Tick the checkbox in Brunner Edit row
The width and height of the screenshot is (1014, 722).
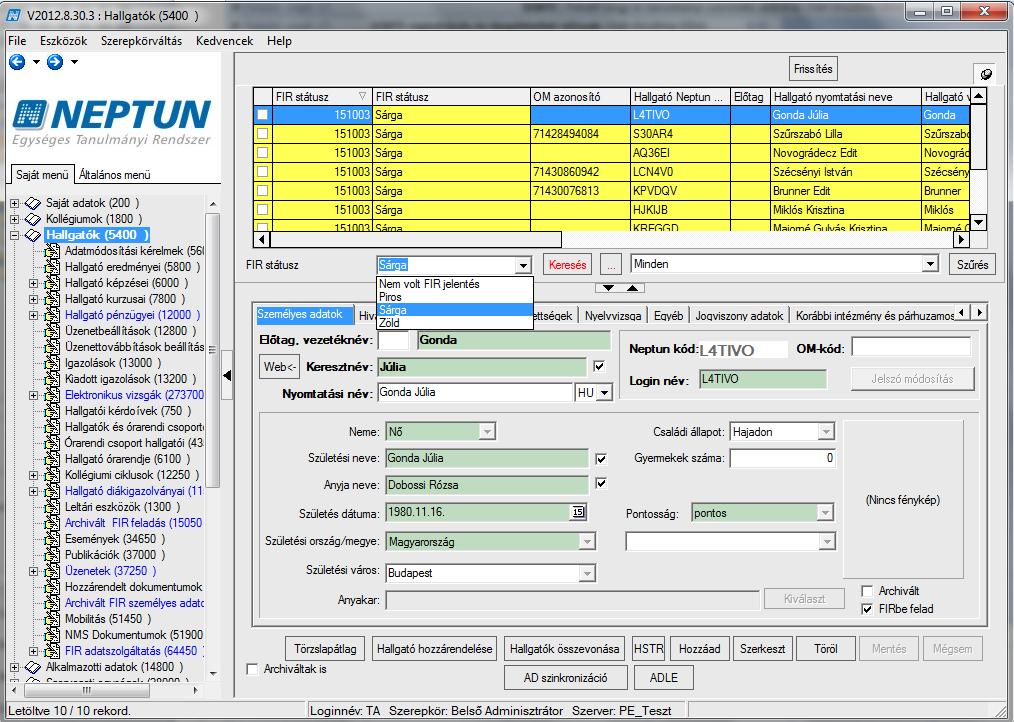tap(263, 191)
